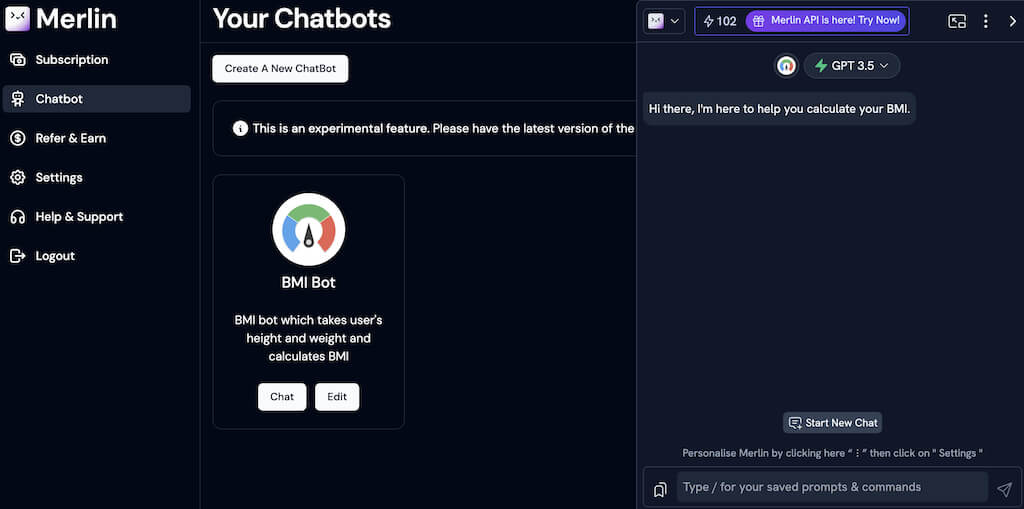This screenshot has height=509, width=1024.
Task: Click the greeting message about BMI
Action: pos(779,108)
